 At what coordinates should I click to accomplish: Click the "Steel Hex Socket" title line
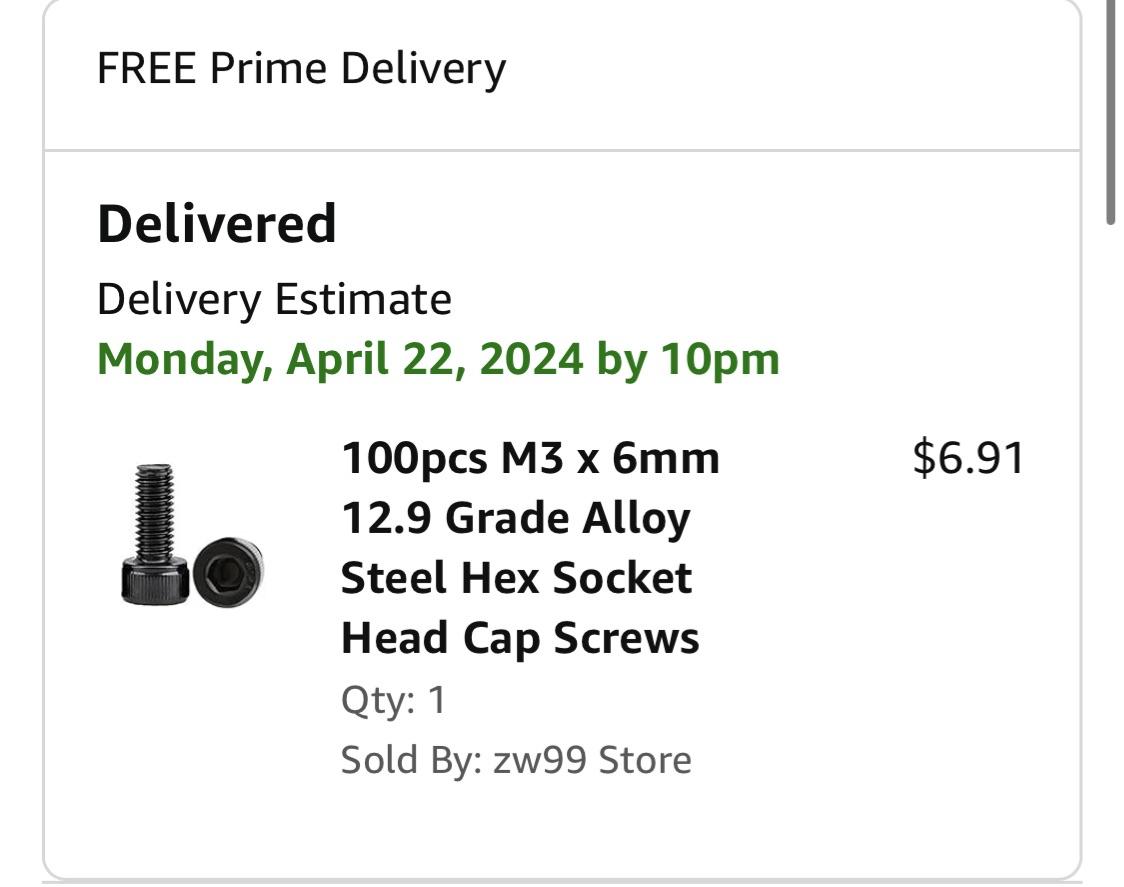click(516, 579)
